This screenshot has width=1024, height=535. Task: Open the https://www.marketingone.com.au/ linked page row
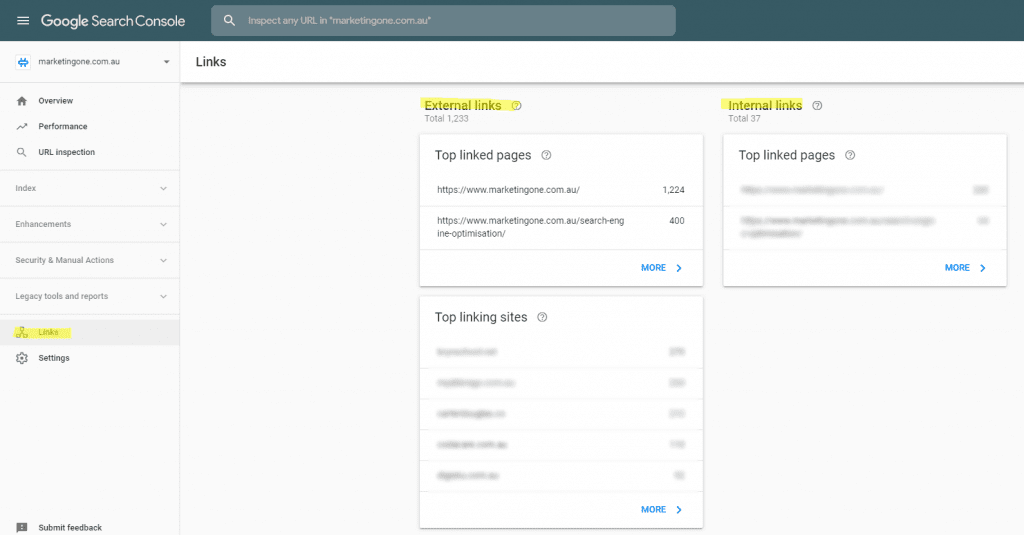[x=561, y=190]
